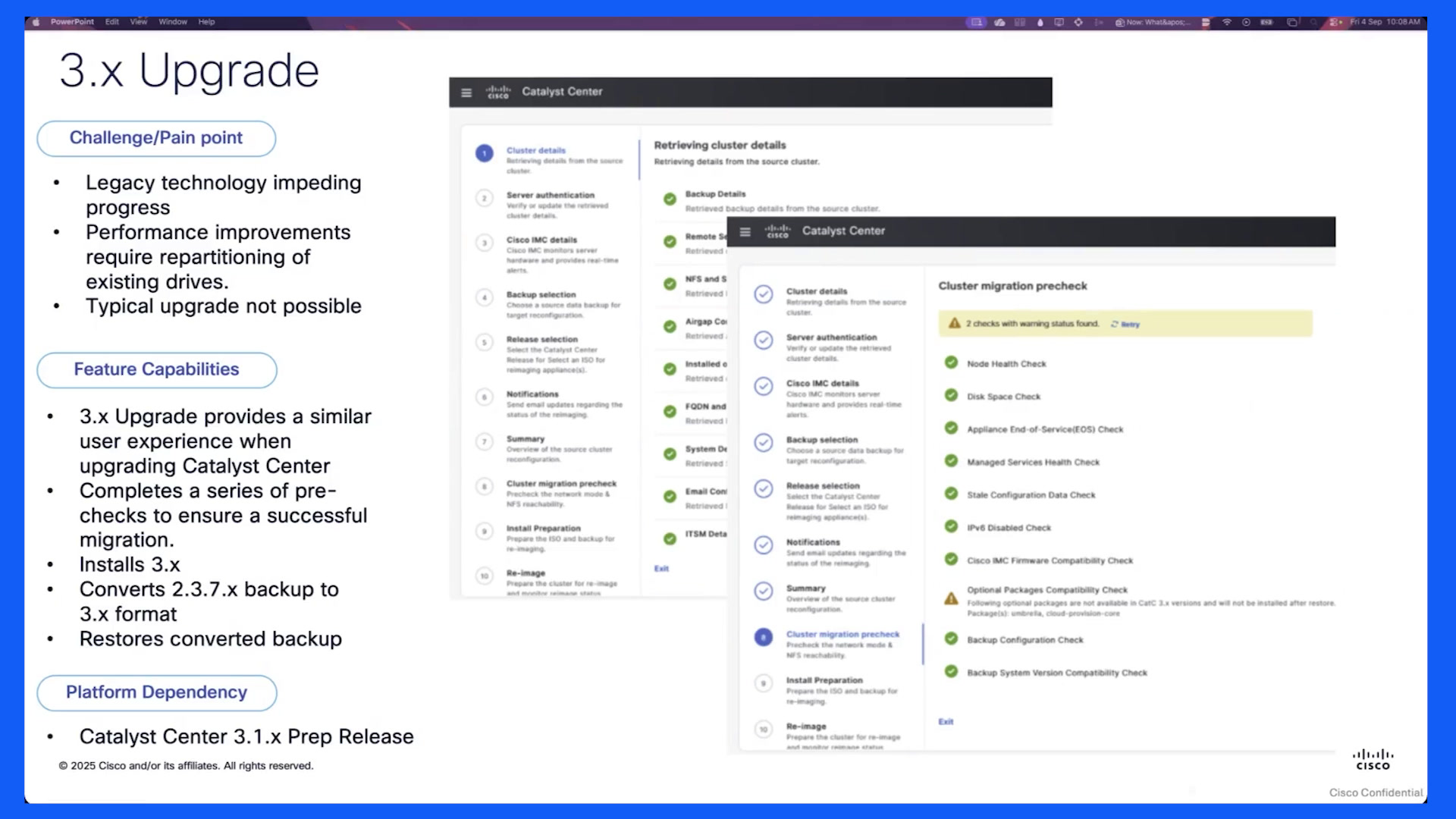The width and height of the screenshot is (1456, 819).
Task: Click warning icon beside Optional Packages Compatibility Check
Action: coord(951,599)
